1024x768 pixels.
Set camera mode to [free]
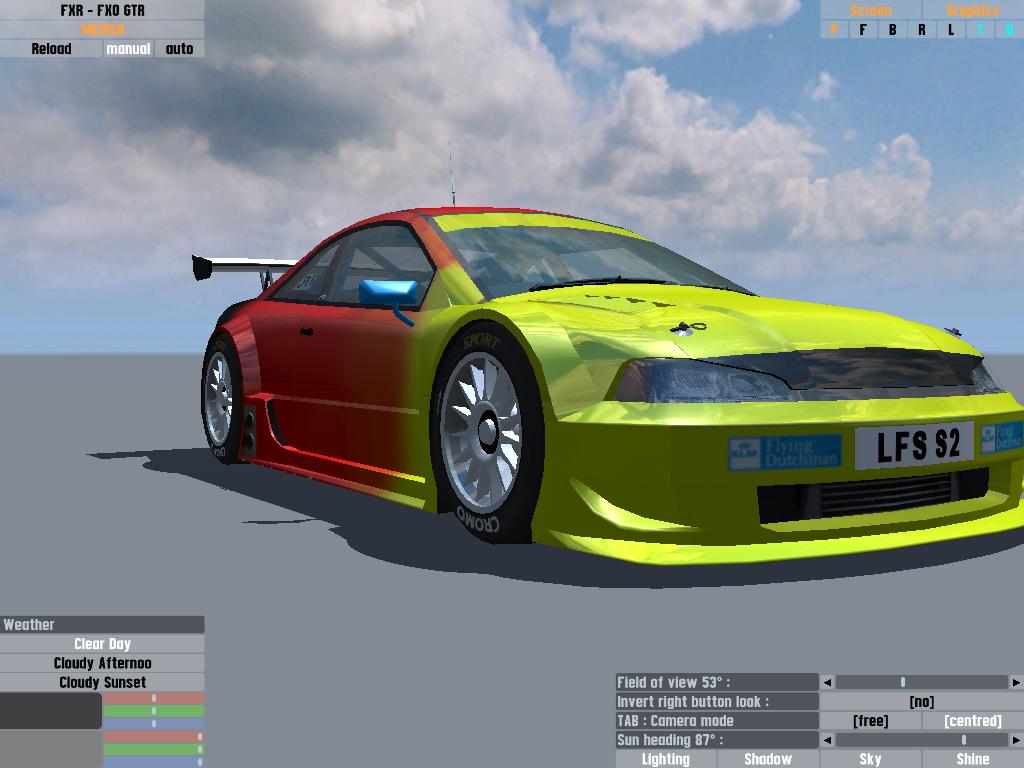click(871, 720)
